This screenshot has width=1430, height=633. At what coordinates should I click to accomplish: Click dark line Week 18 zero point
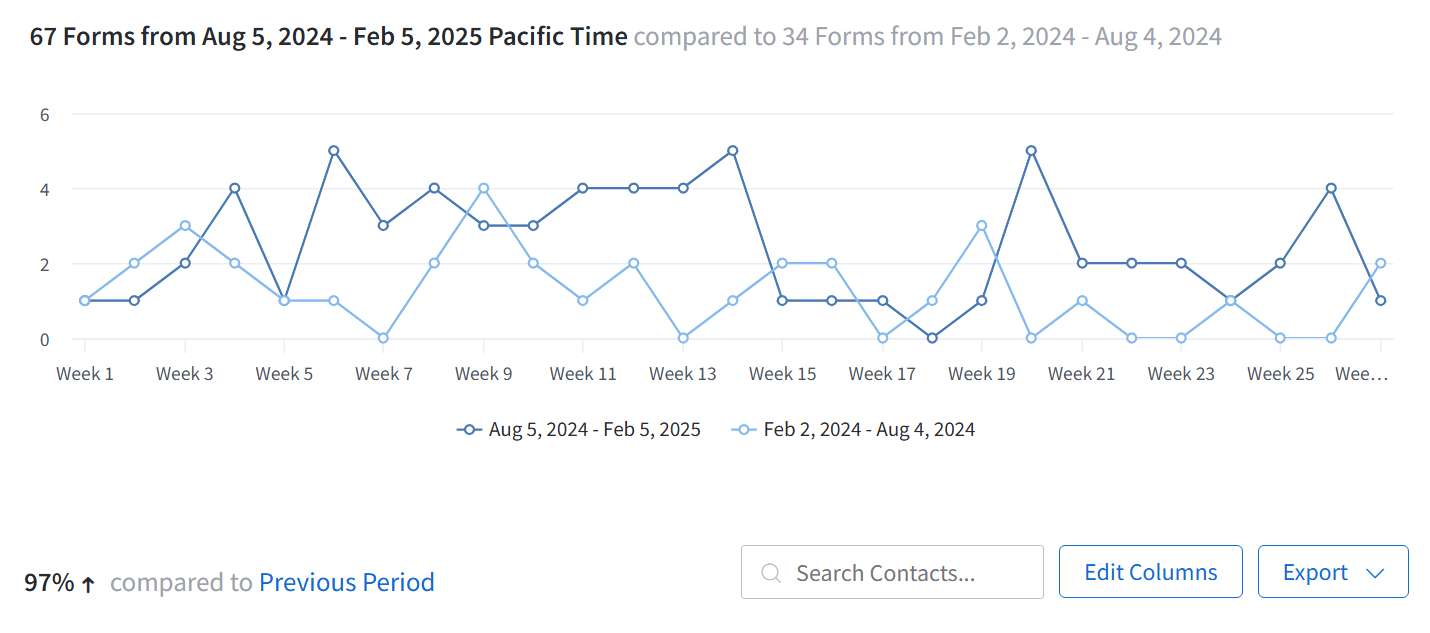click(x=932, y=338)
